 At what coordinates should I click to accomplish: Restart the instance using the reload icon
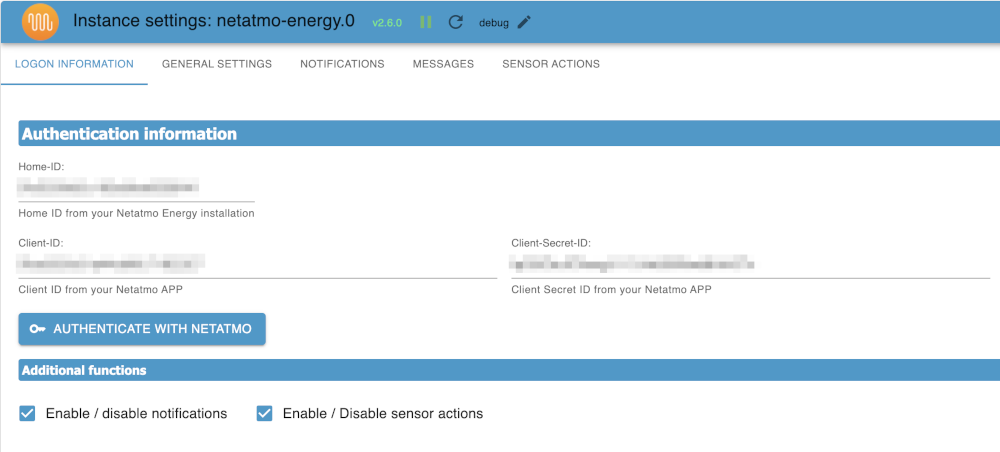click(x=455, y=22)
